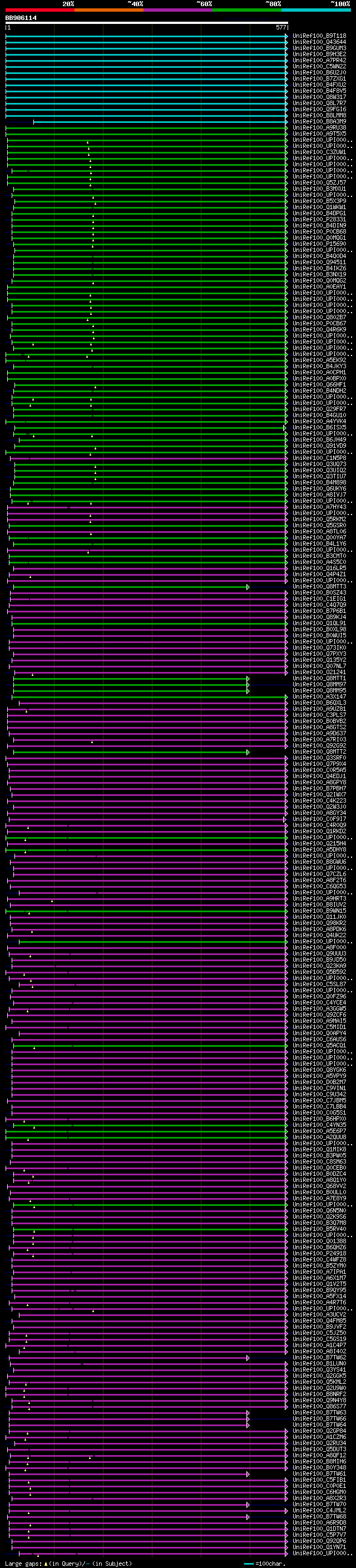The height and width of the screenshot is (1568, 356).
Task: Open the UniRef100_Q43644 hit
Action: point(319,42)
